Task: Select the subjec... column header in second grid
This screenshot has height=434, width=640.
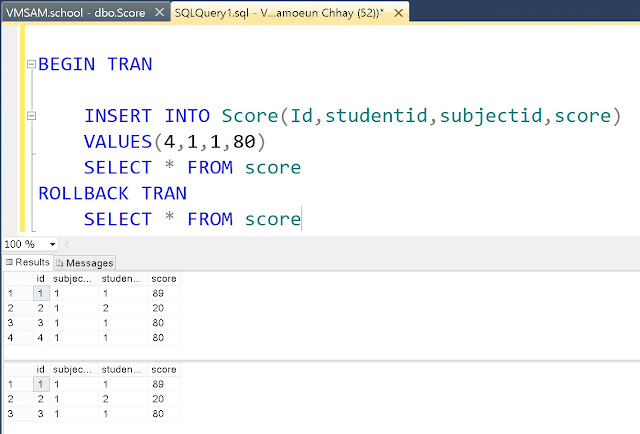Action: (74, 369)
